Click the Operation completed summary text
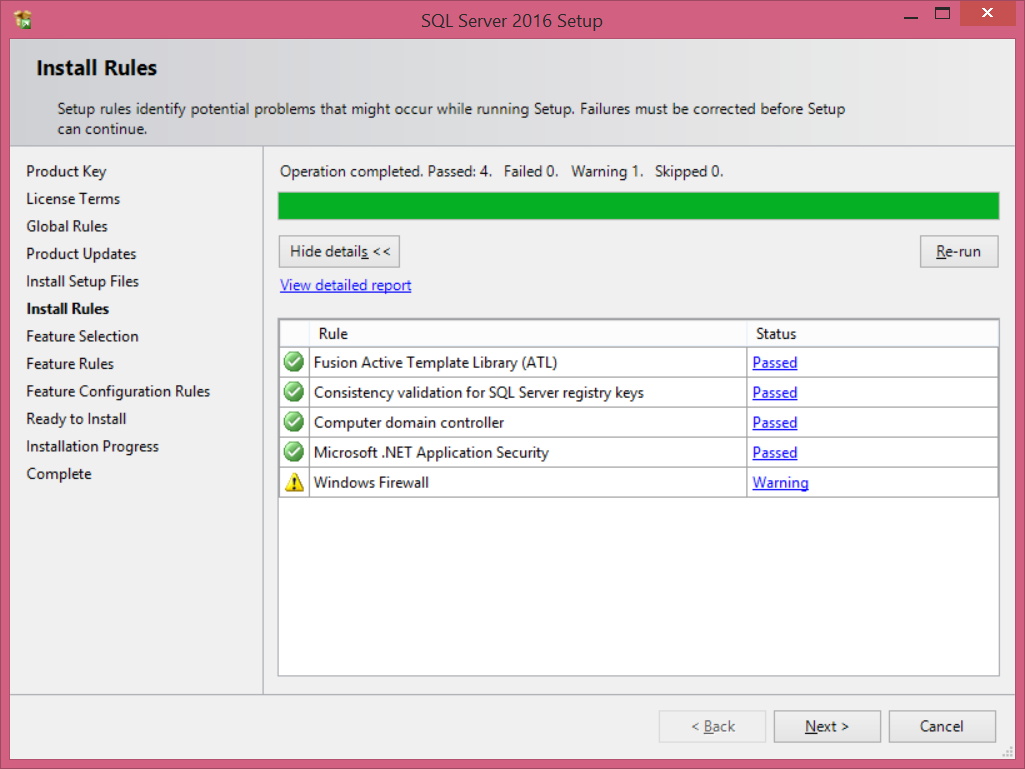 (501, 171)
